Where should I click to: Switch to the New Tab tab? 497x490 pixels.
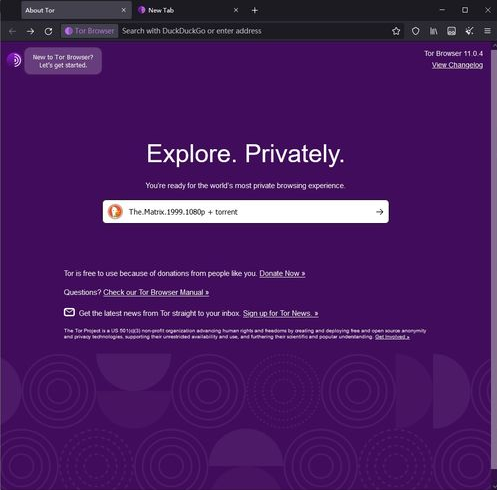pos(188,10)
